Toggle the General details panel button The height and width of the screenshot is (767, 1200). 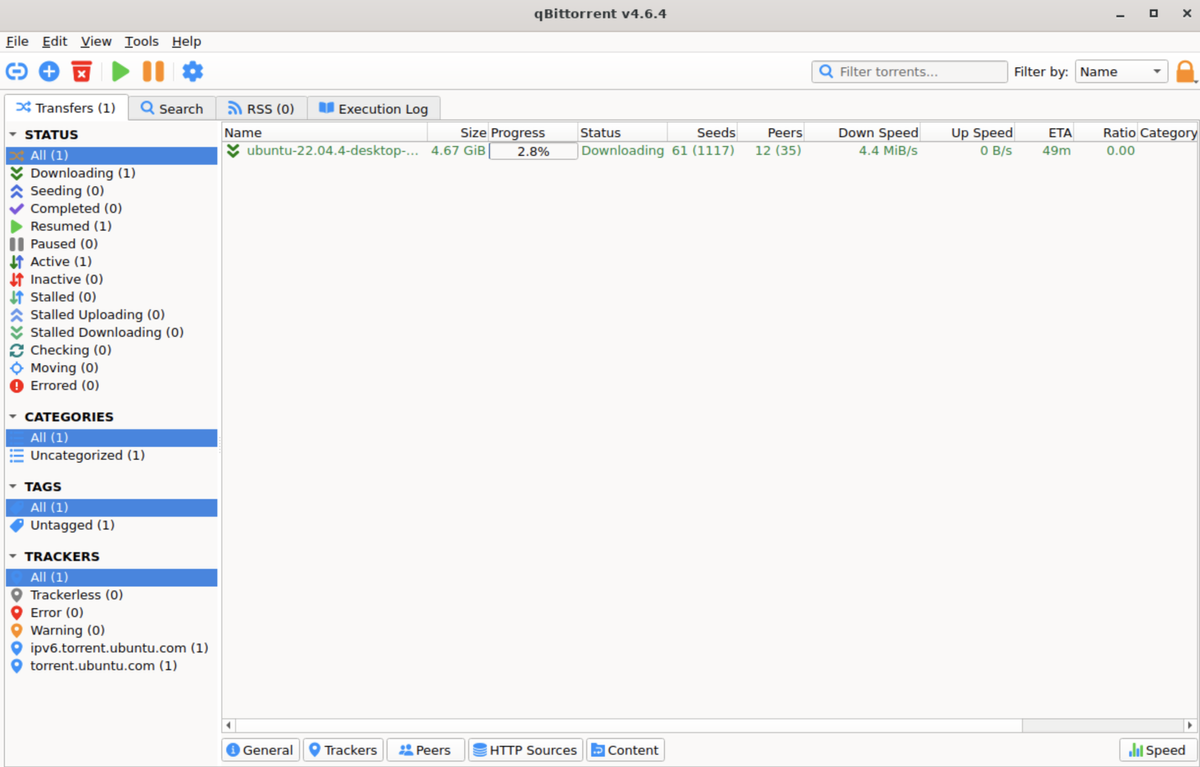click(x=260, y=750)
